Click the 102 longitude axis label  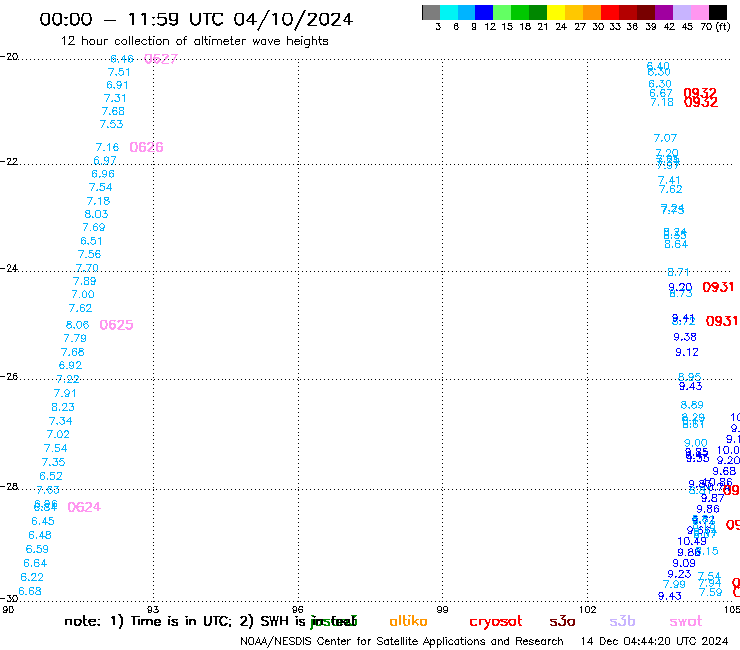pos(588,609)
